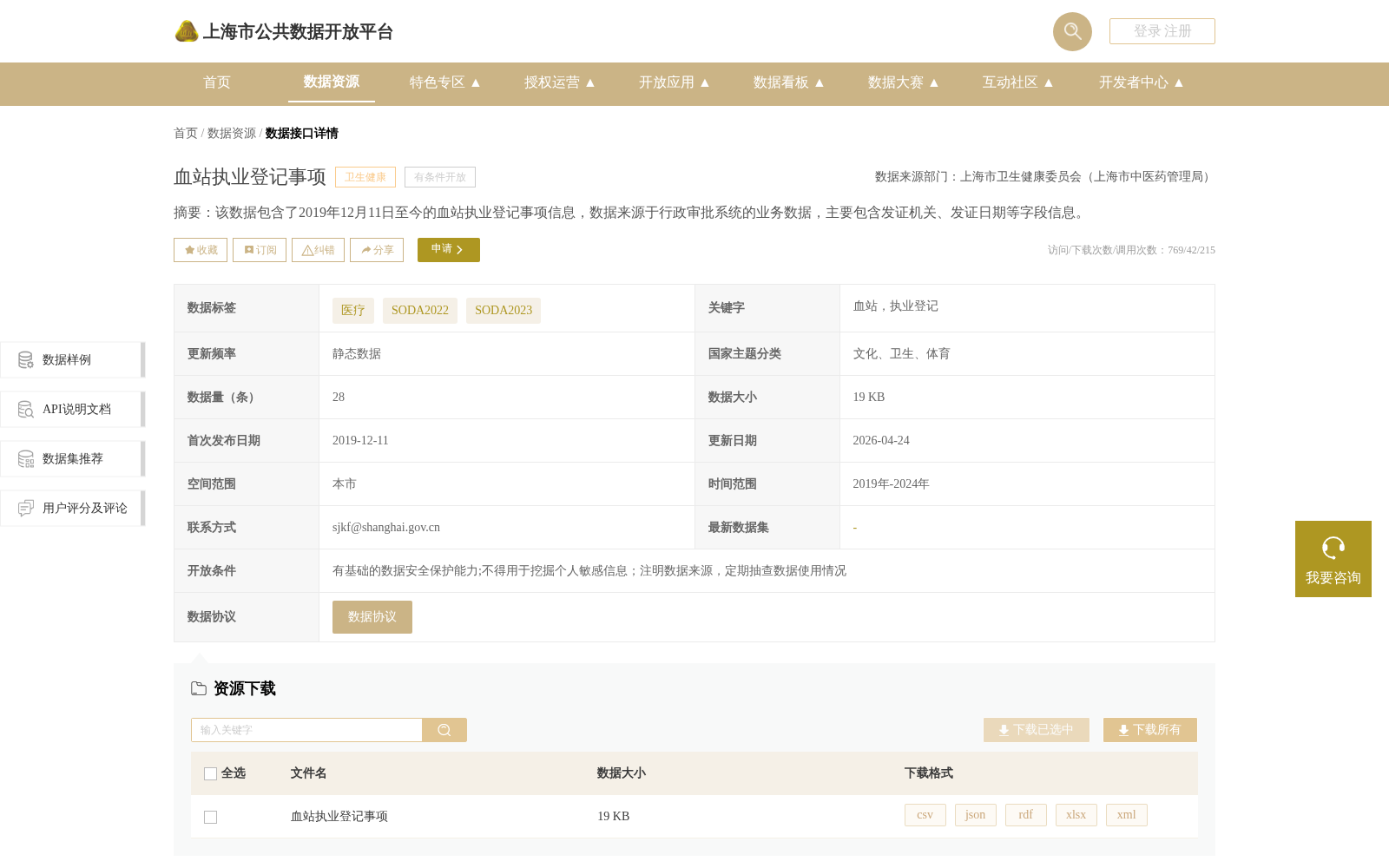Focus the 输入关键字 search field
Image resolution: width=1389 pixels, height=868 pixels.
(306, 730)
